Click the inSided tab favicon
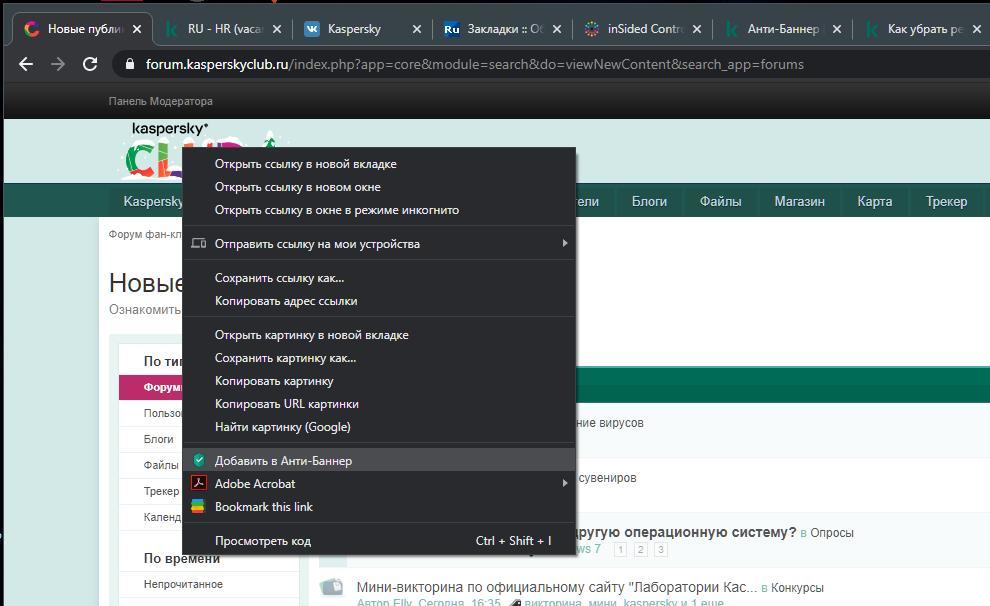This screenshot has width=990, height=606. [592, 29]
